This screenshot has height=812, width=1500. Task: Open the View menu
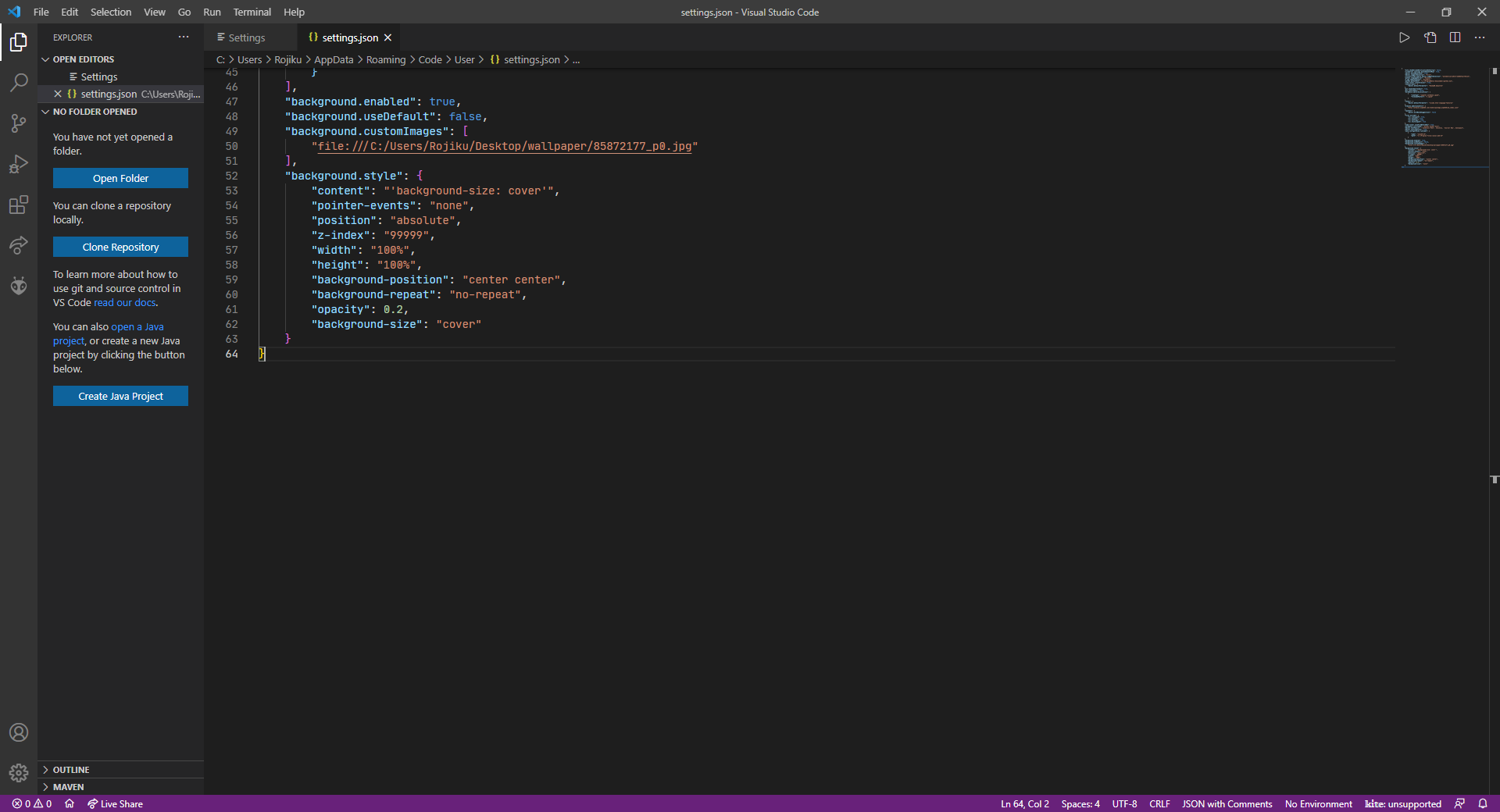click(155, 12)
